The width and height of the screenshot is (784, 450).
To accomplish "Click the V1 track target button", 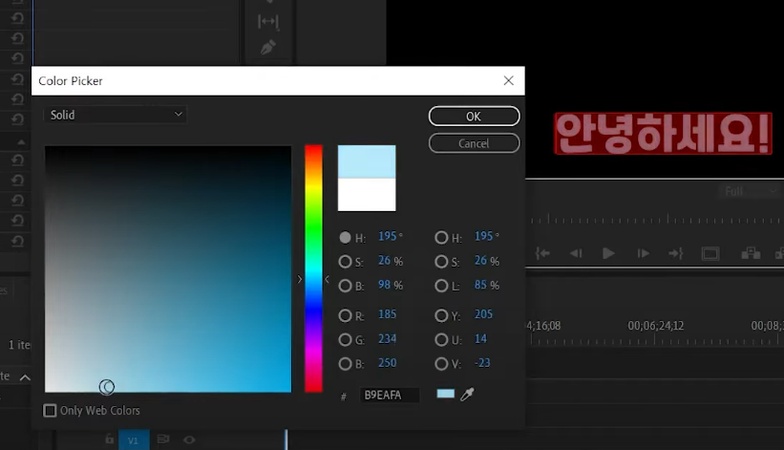I will coord(133,440).
